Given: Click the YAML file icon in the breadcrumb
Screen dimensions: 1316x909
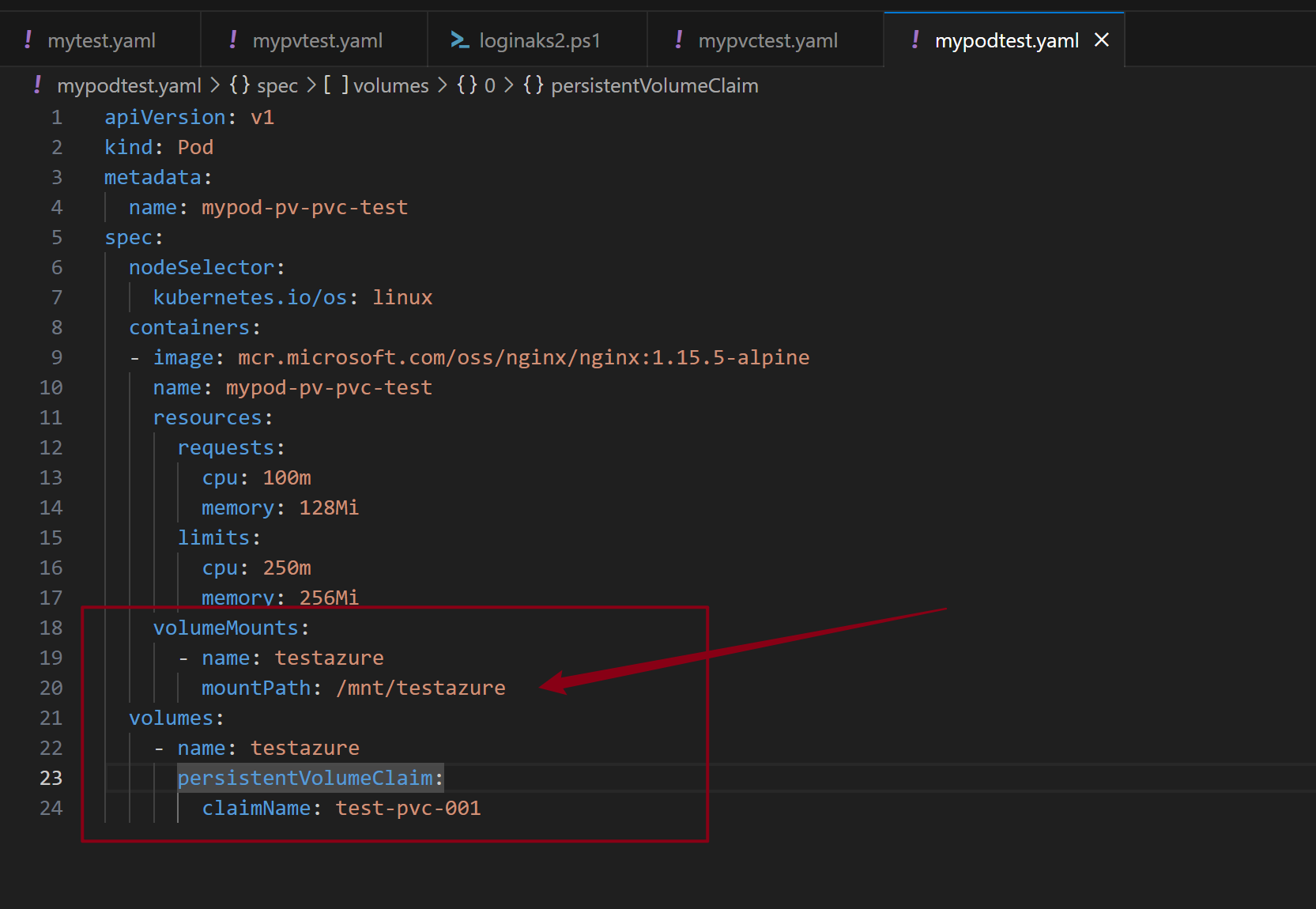Looking at the screenshot, I should click(x=37, y=85).
